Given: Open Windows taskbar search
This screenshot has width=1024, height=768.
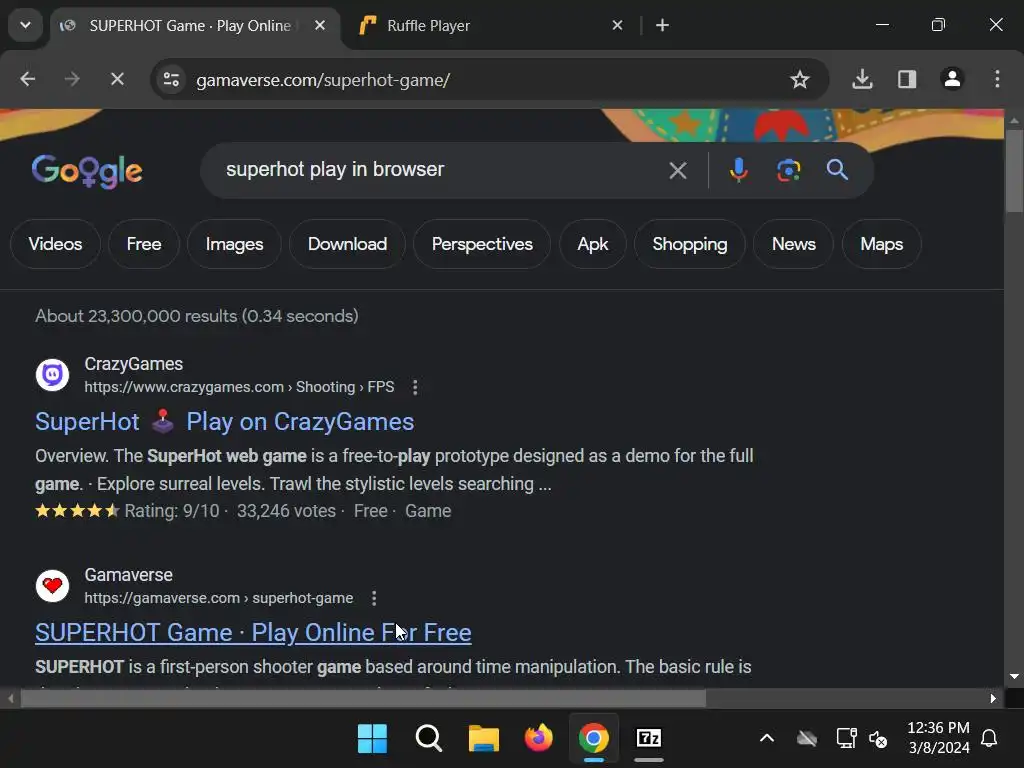Looking at the screenshot, I should (x=428, y=739).
